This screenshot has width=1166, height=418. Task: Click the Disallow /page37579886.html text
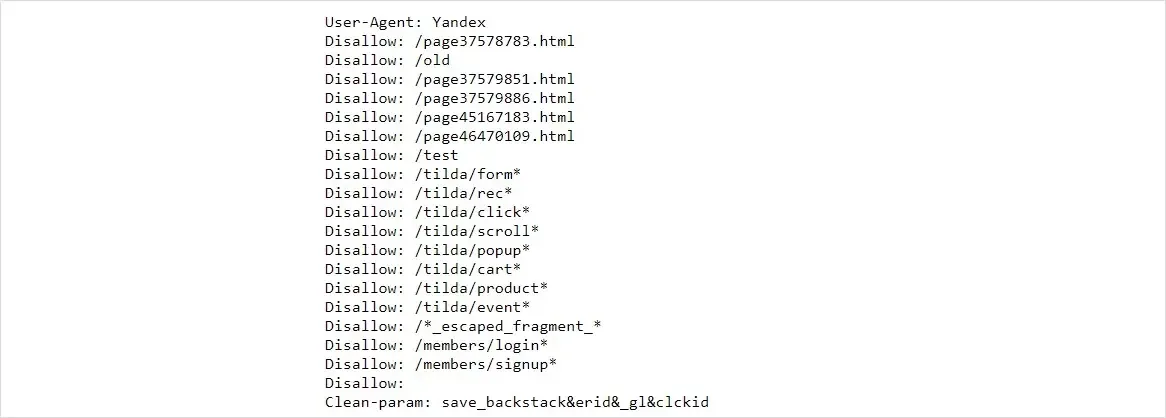coord(449,98)
